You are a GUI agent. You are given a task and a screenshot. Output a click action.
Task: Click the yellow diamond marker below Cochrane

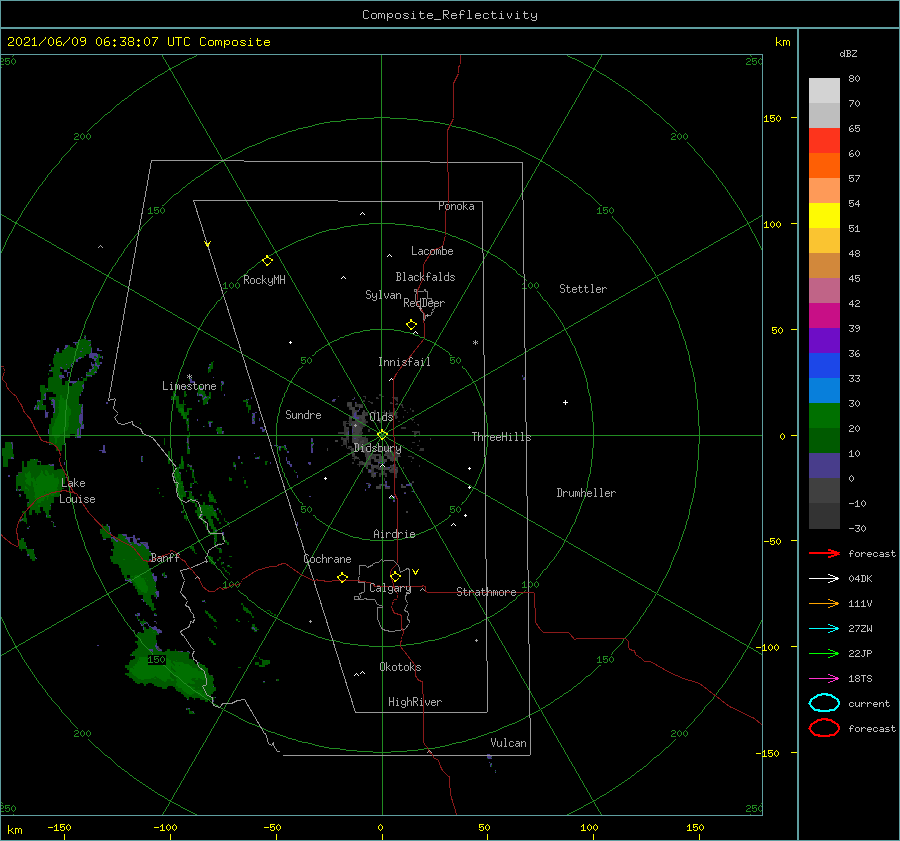point(342,578)
